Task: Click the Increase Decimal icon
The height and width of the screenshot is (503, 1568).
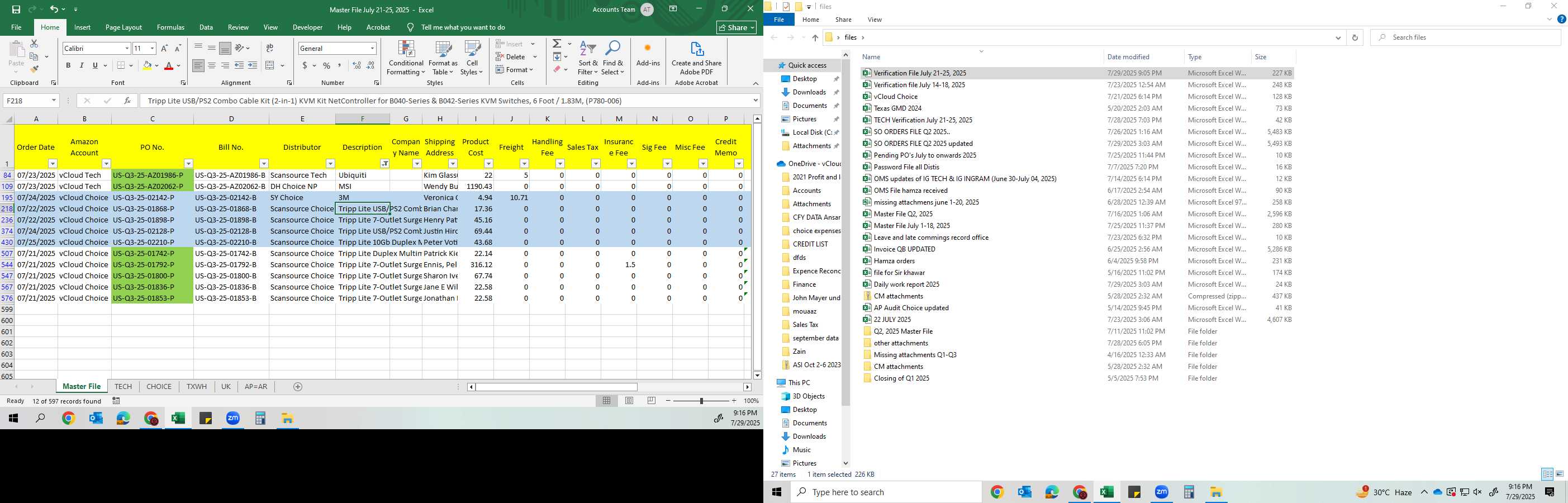Action: tap(357, 65)
